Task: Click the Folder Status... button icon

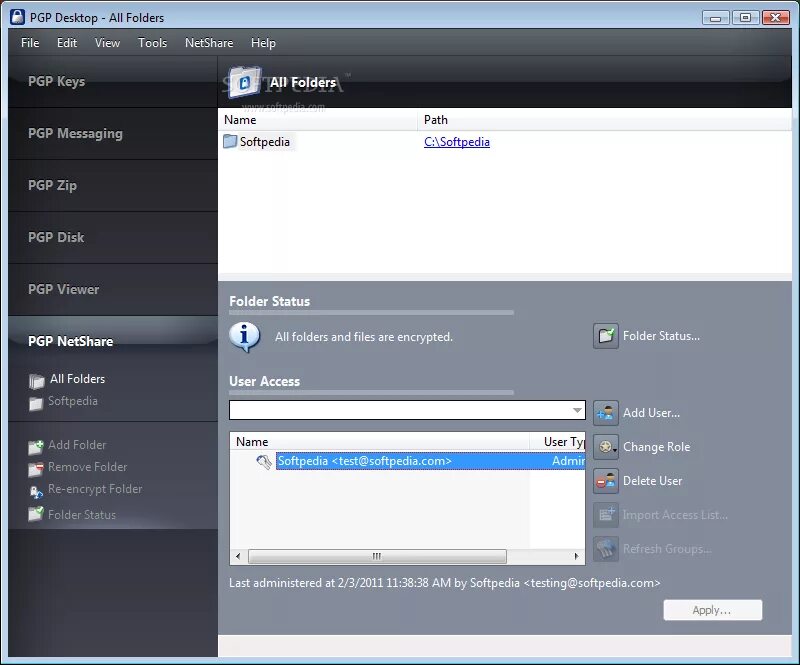Action: [606, 336]
